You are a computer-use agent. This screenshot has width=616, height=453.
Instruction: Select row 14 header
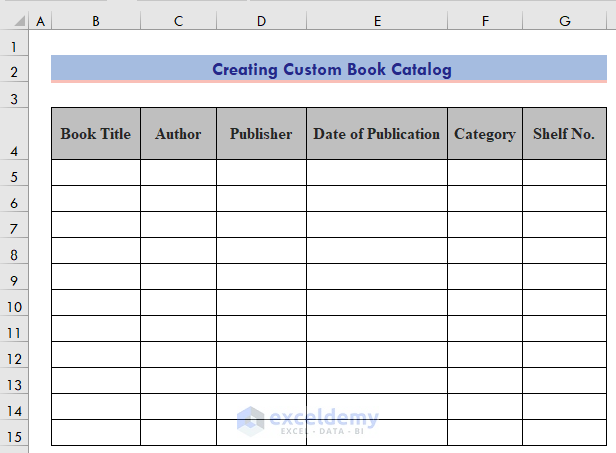click(14, 407)
